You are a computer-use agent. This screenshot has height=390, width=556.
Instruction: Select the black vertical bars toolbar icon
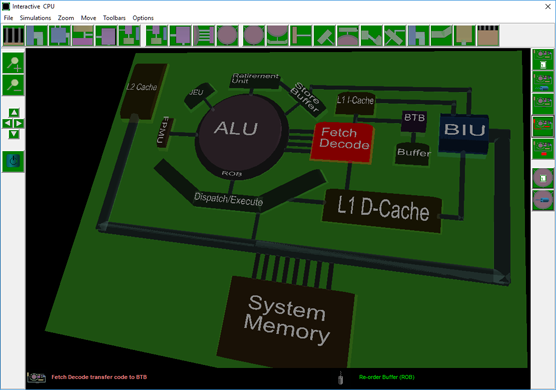click(x=13, y=35)
